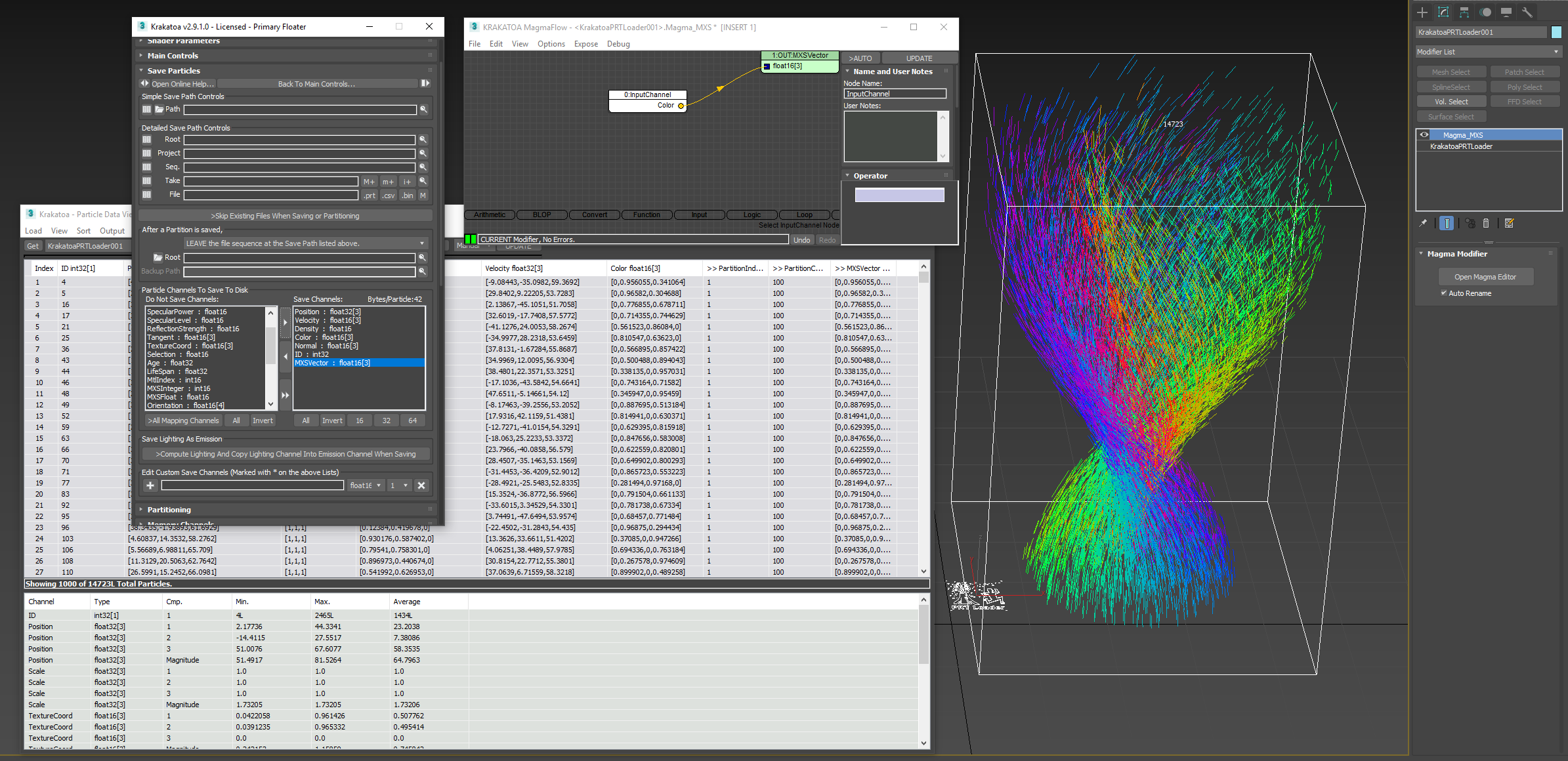Toggle >AUTO update in MagmaFlow
This screenshot has width=1568, height=761.
tap(860, 58)
